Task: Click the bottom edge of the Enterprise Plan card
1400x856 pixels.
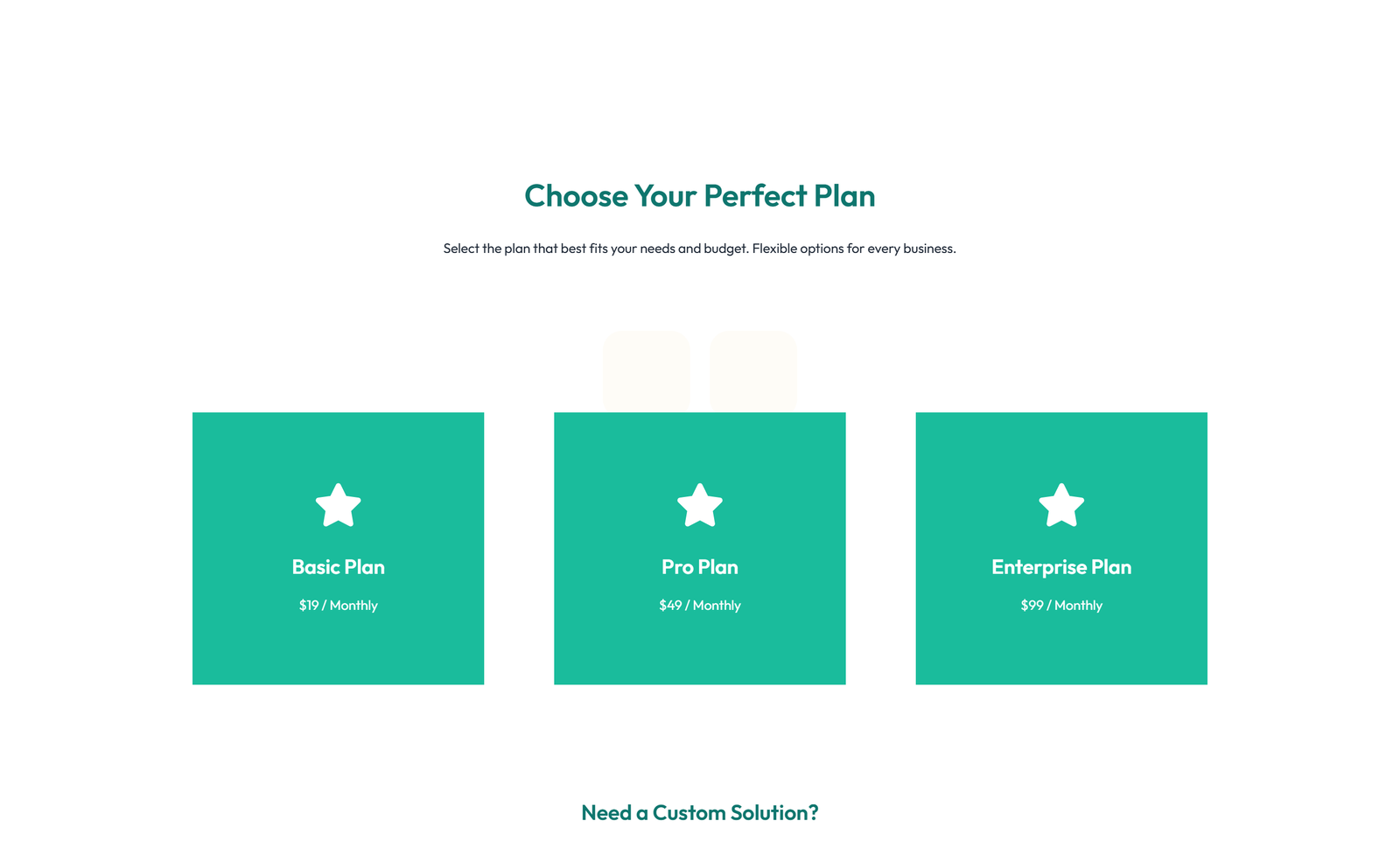Action: (x=1061, y=681)
